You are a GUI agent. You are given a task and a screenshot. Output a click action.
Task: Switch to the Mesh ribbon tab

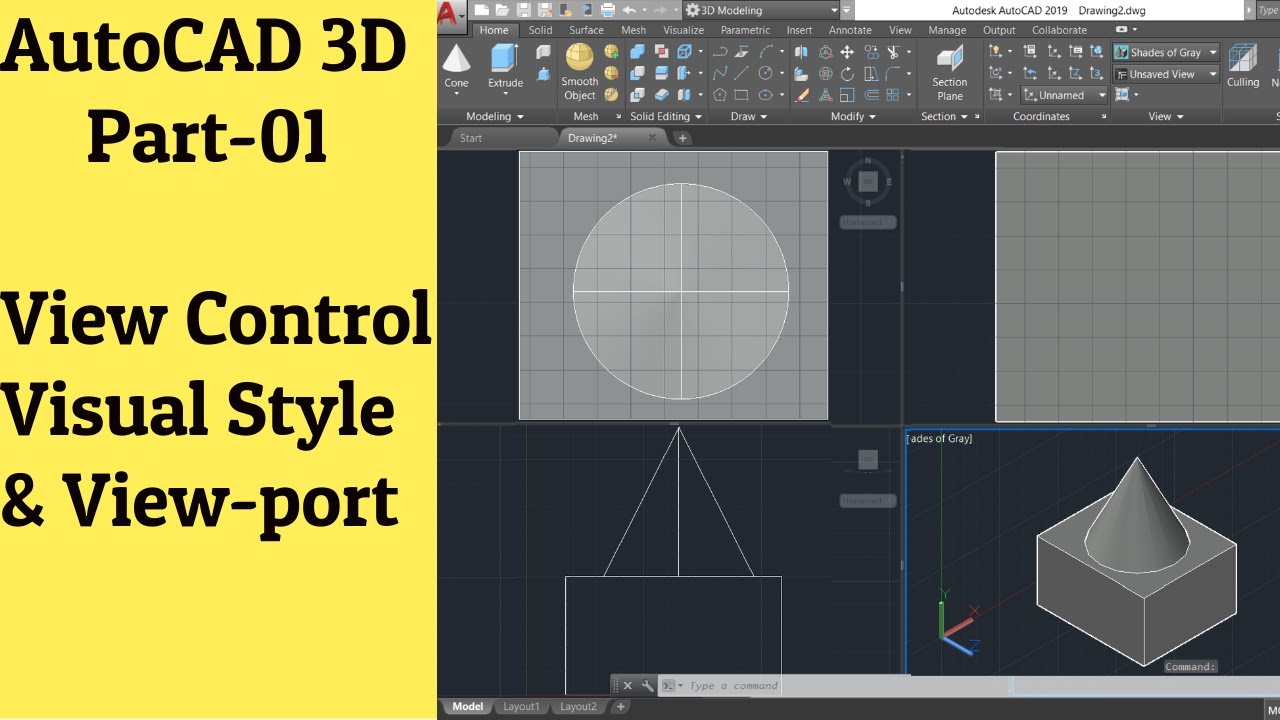coord(634,30)
